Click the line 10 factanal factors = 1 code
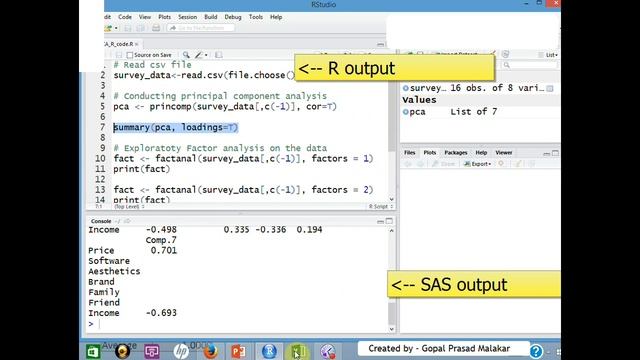This screenshot has height=360, width=640. (x=243, y=158)
